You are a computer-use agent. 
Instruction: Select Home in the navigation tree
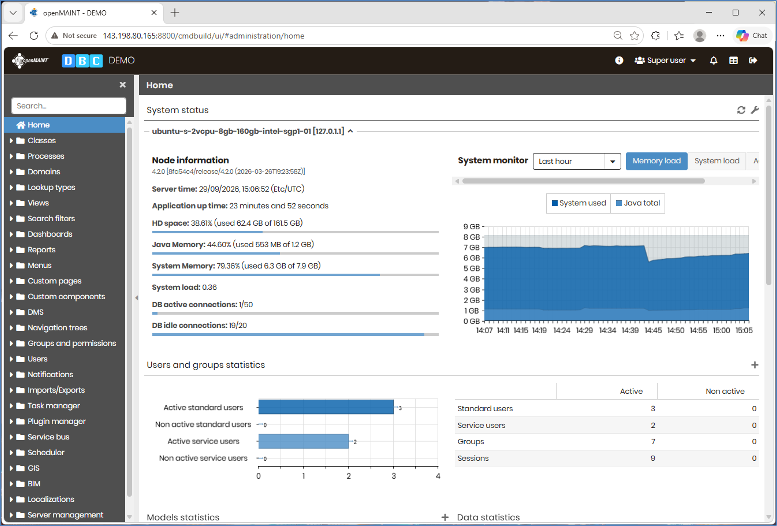click(64, 125)
